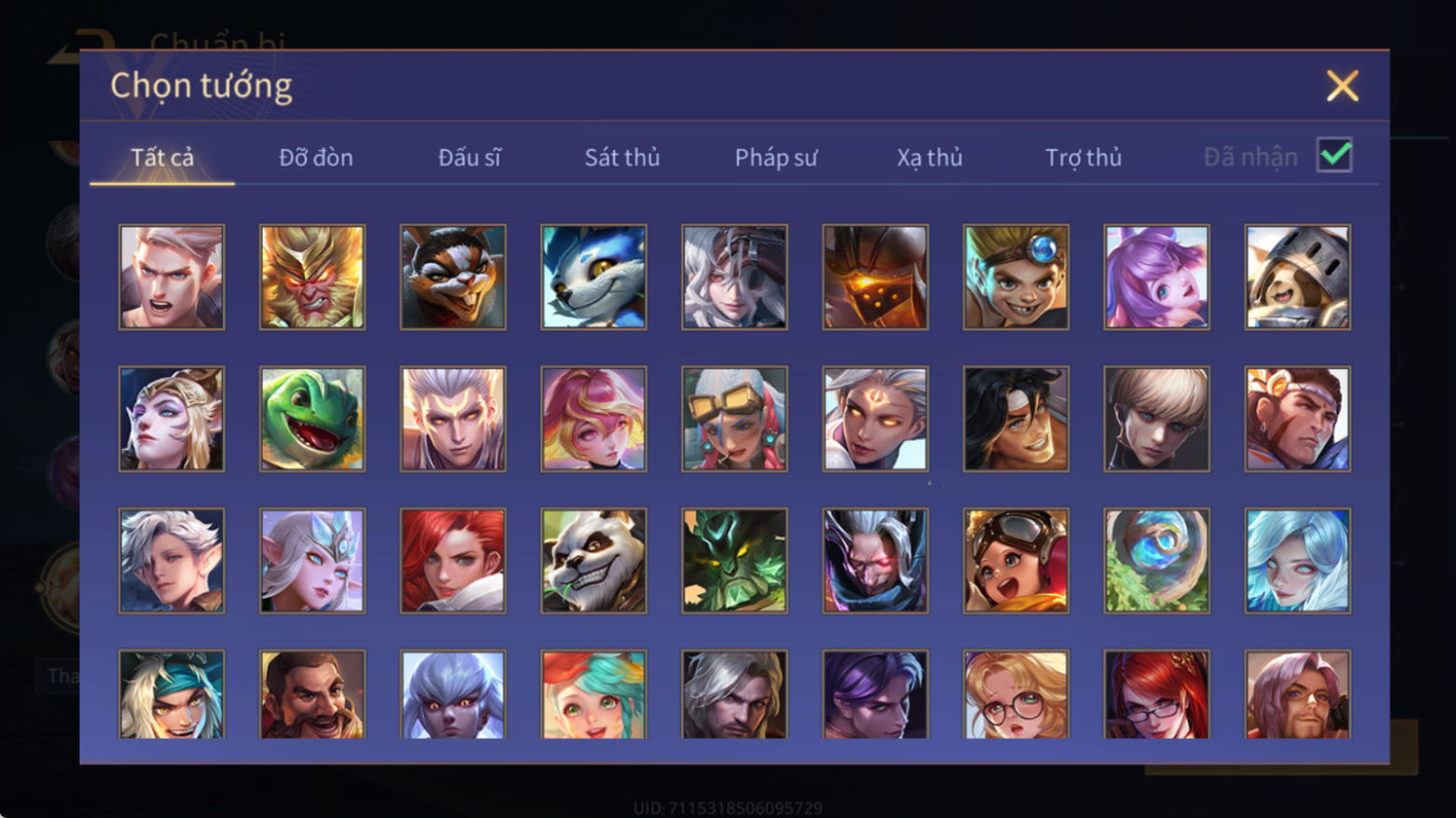1456x818 pixels.
Task: Open the Trợ thủ tab
Action: (x=1083, y=157)
